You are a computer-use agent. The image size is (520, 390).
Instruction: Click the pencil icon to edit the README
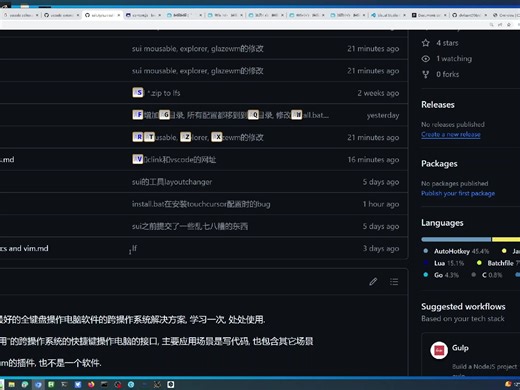pos(373,282)
